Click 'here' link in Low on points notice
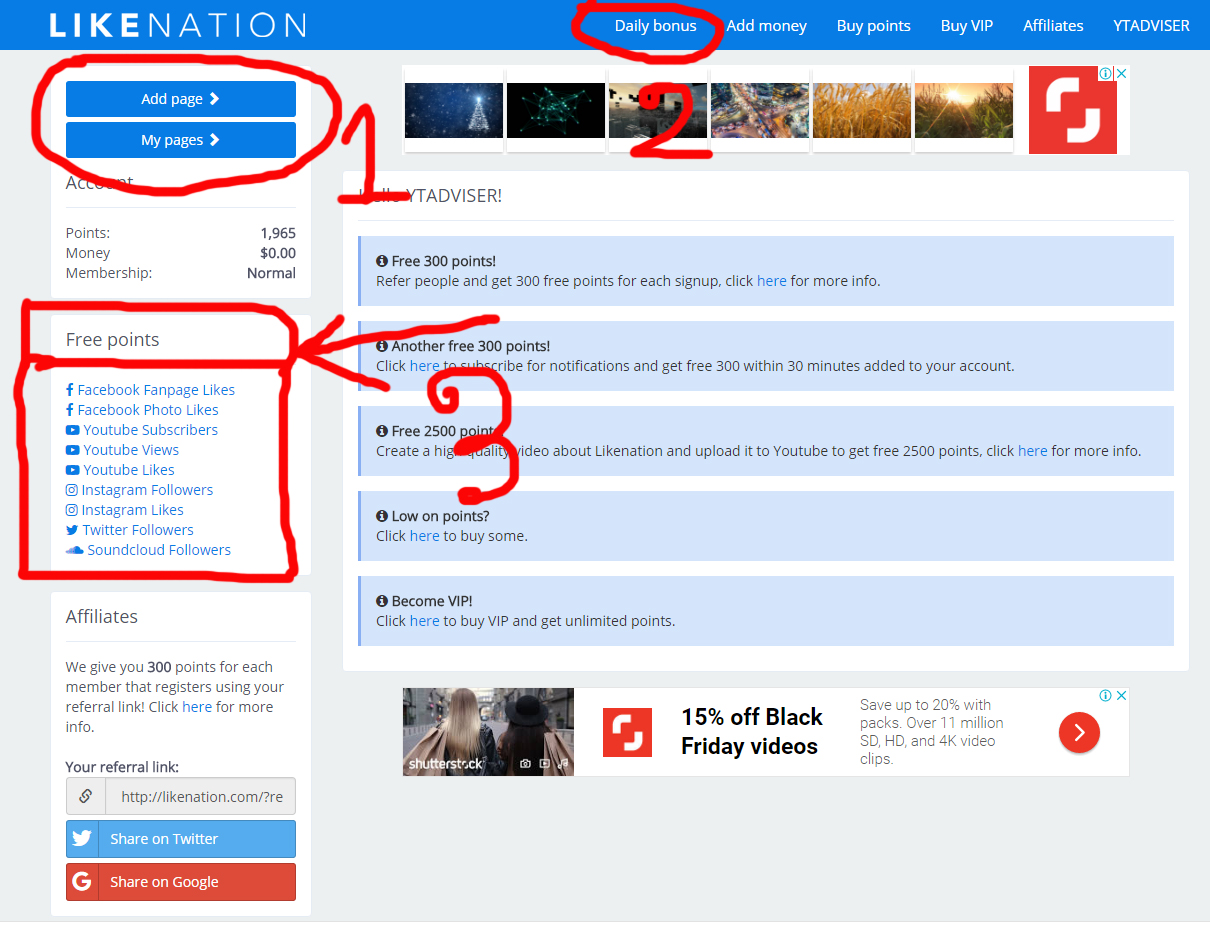 point(425,536)
